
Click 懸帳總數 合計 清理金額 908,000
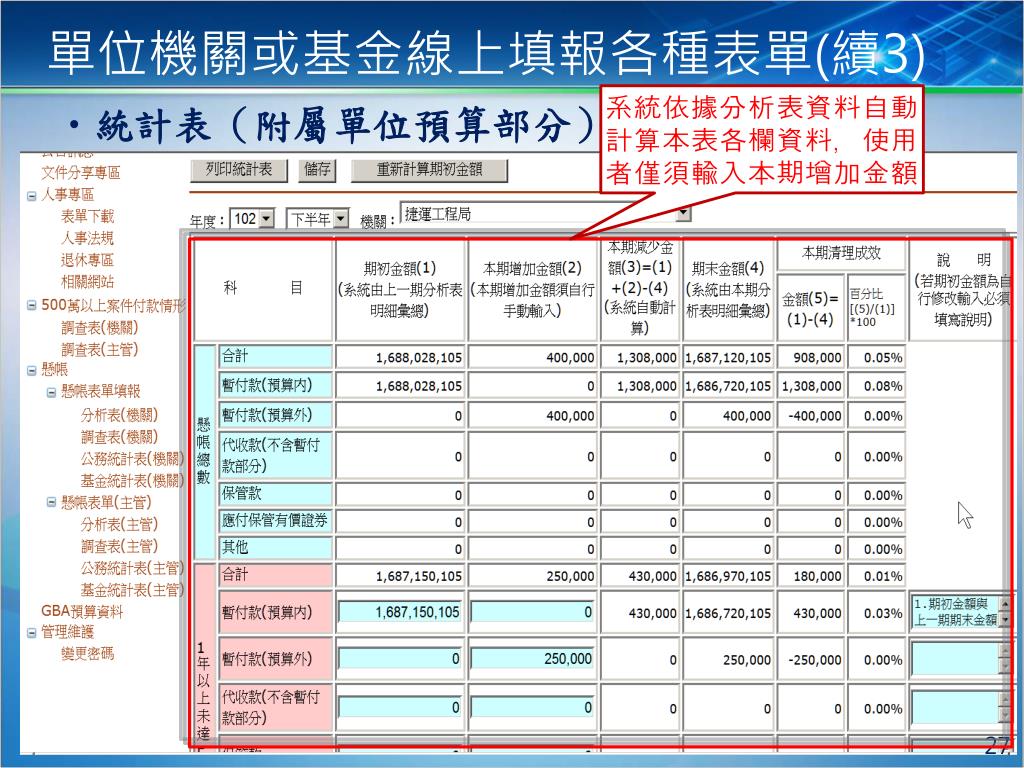pos(810,358)
